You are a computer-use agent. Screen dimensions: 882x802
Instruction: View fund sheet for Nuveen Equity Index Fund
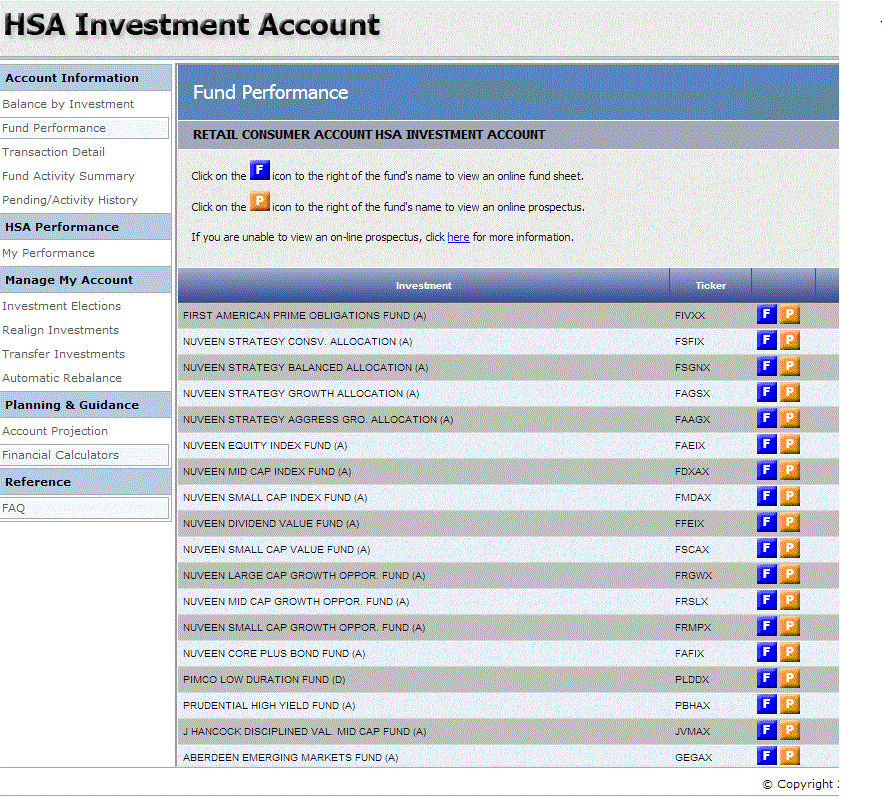coord(766,444)
